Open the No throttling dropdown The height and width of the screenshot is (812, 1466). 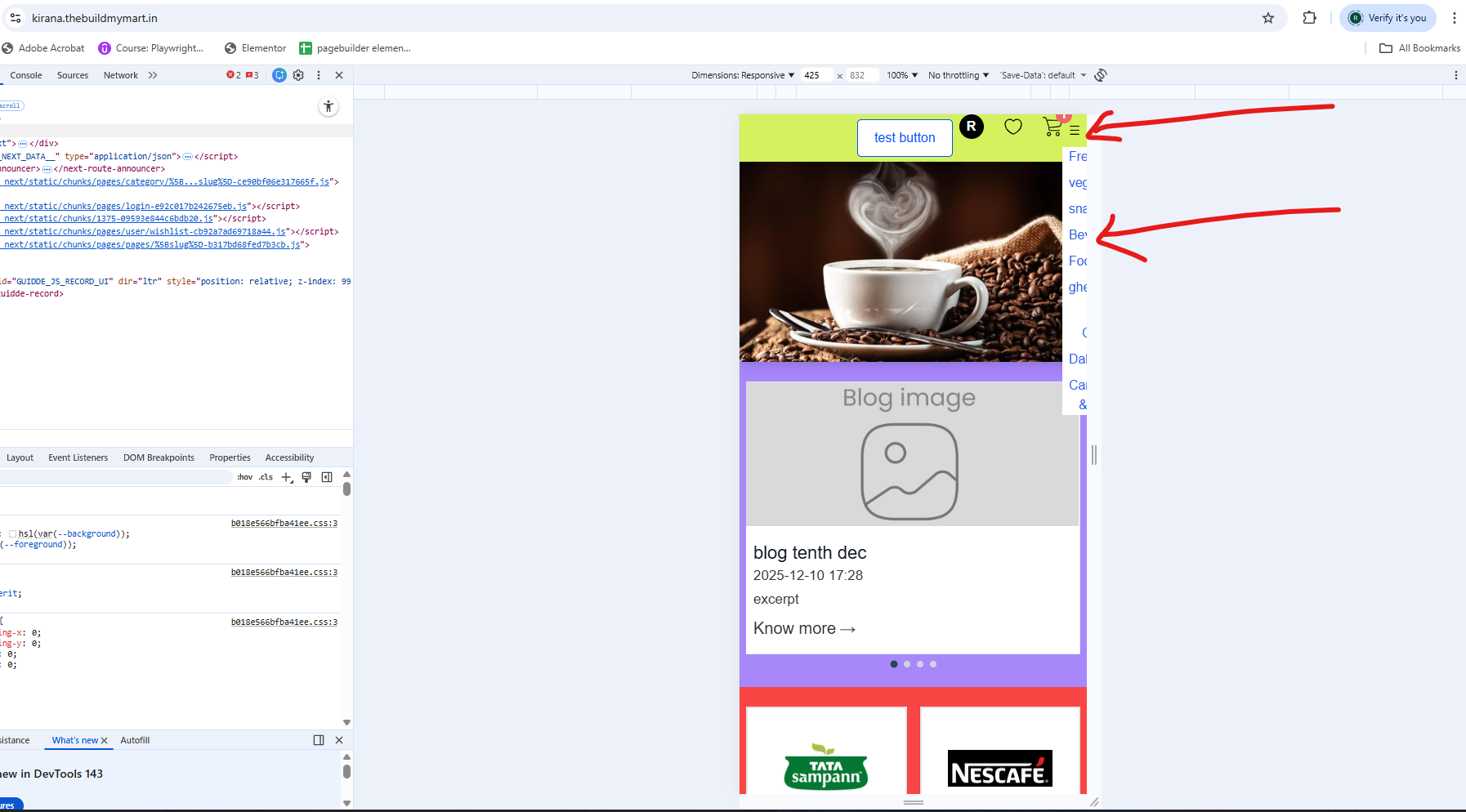(959, 75)
